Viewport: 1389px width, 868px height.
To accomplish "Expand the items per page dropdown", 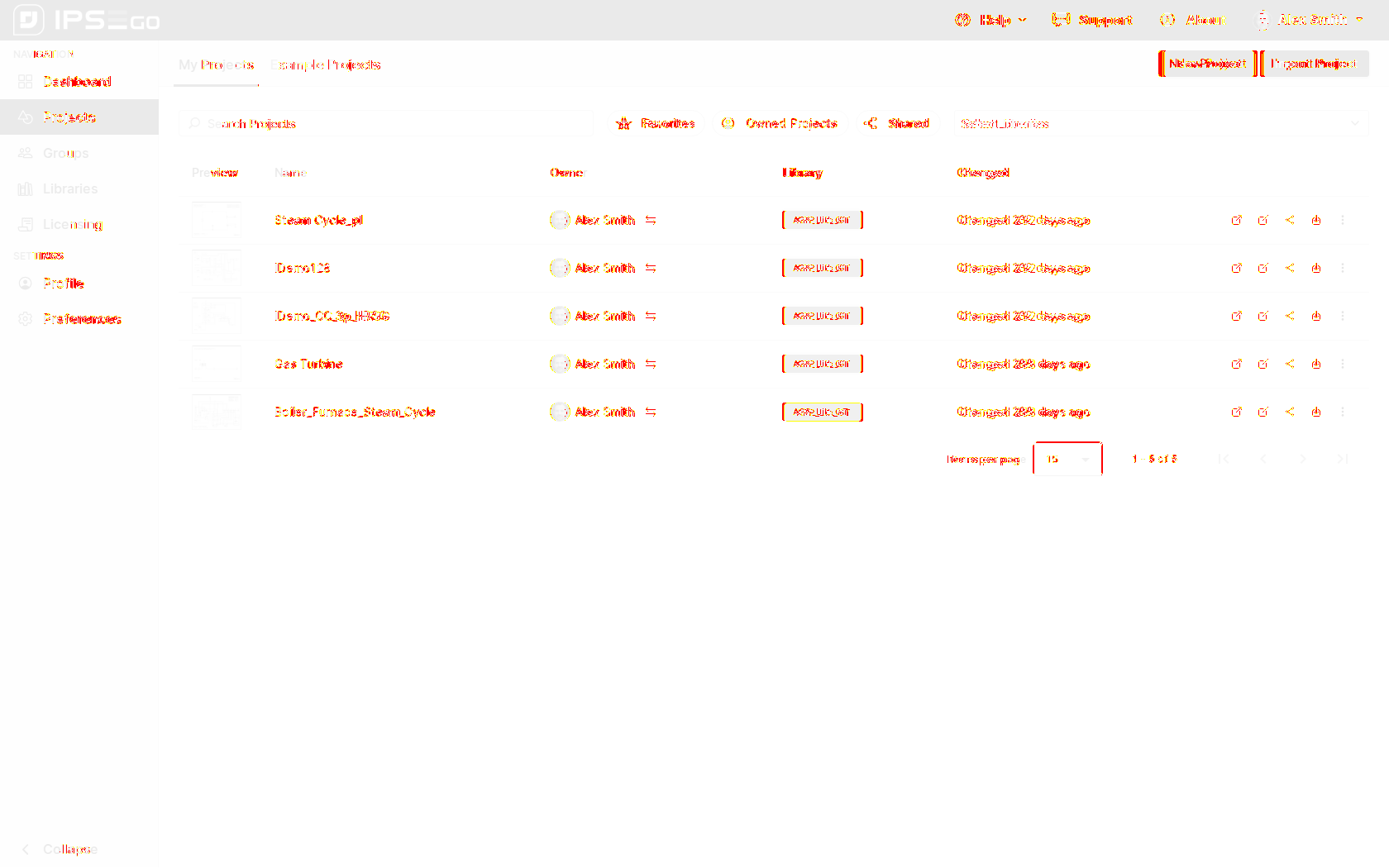I will (x=1067, y=459).
